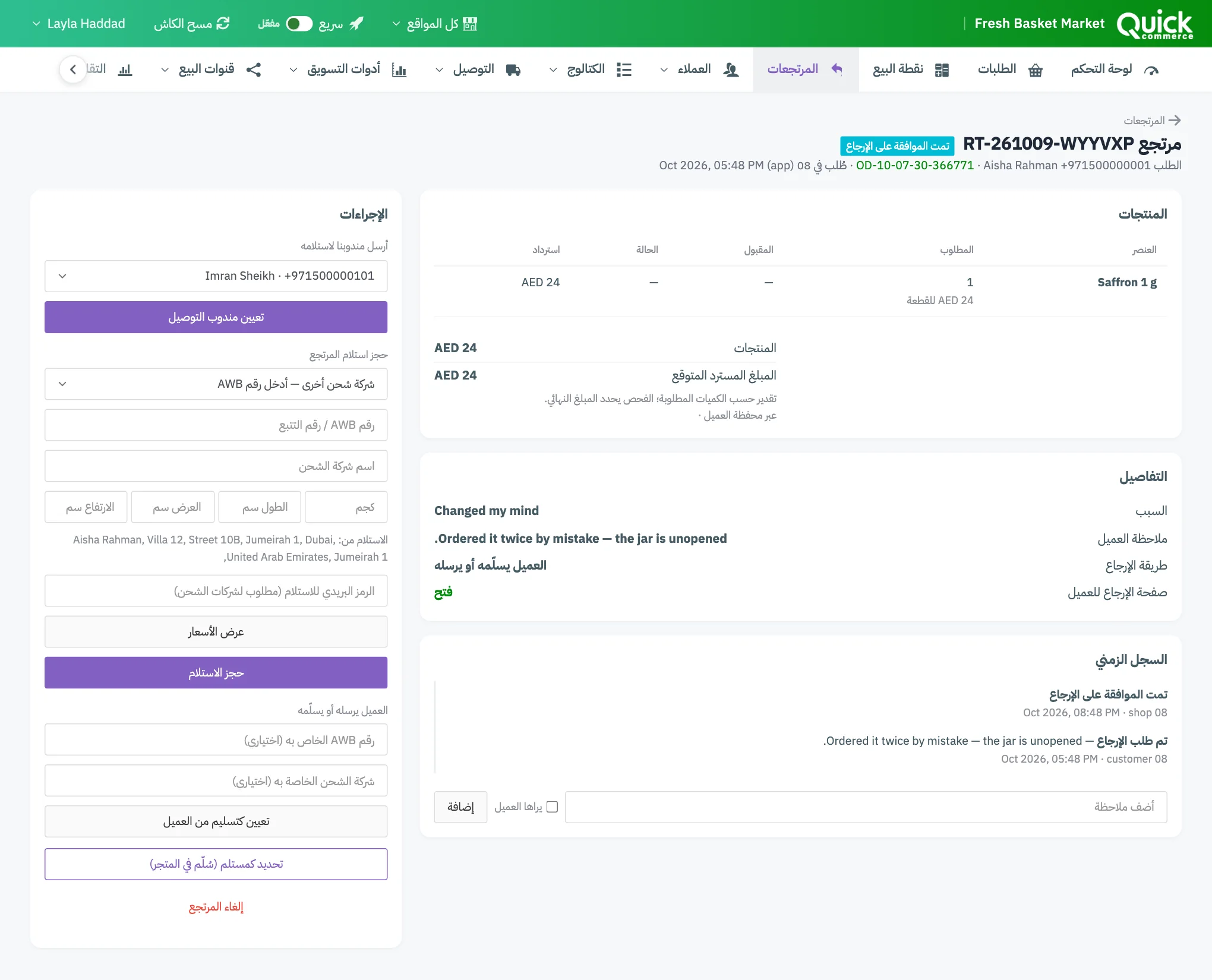Open the orders tab
The height and width of the screenshot is (980, 1212).
(x=1010, y=69)
